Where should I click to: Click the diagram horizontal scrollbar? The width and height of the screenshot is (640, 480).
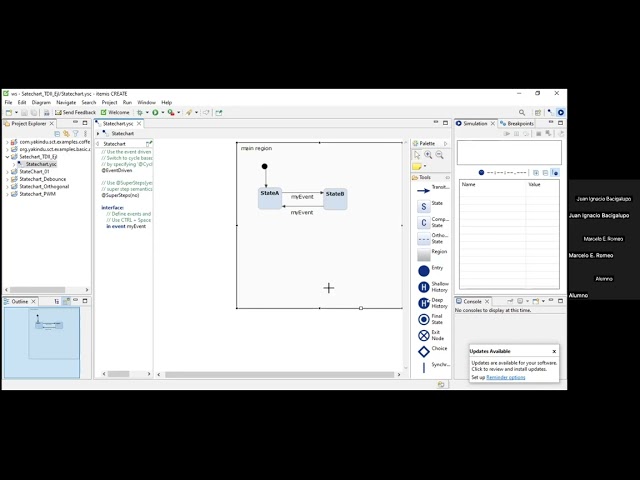pyautogui.click(x=279, y=375)
